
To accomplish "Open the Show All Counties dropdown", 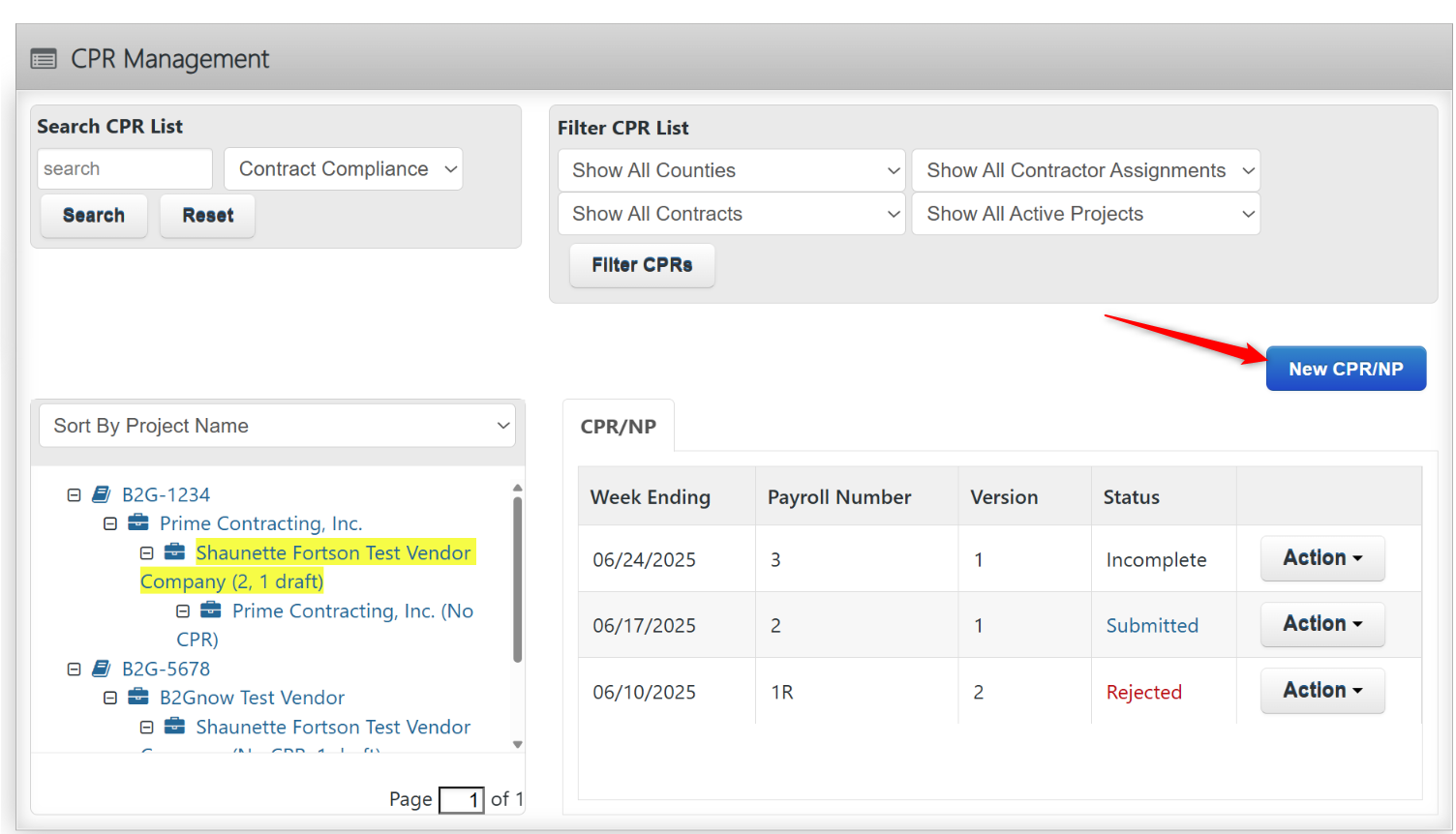I will pyautogui.click(x=731, y=169).
